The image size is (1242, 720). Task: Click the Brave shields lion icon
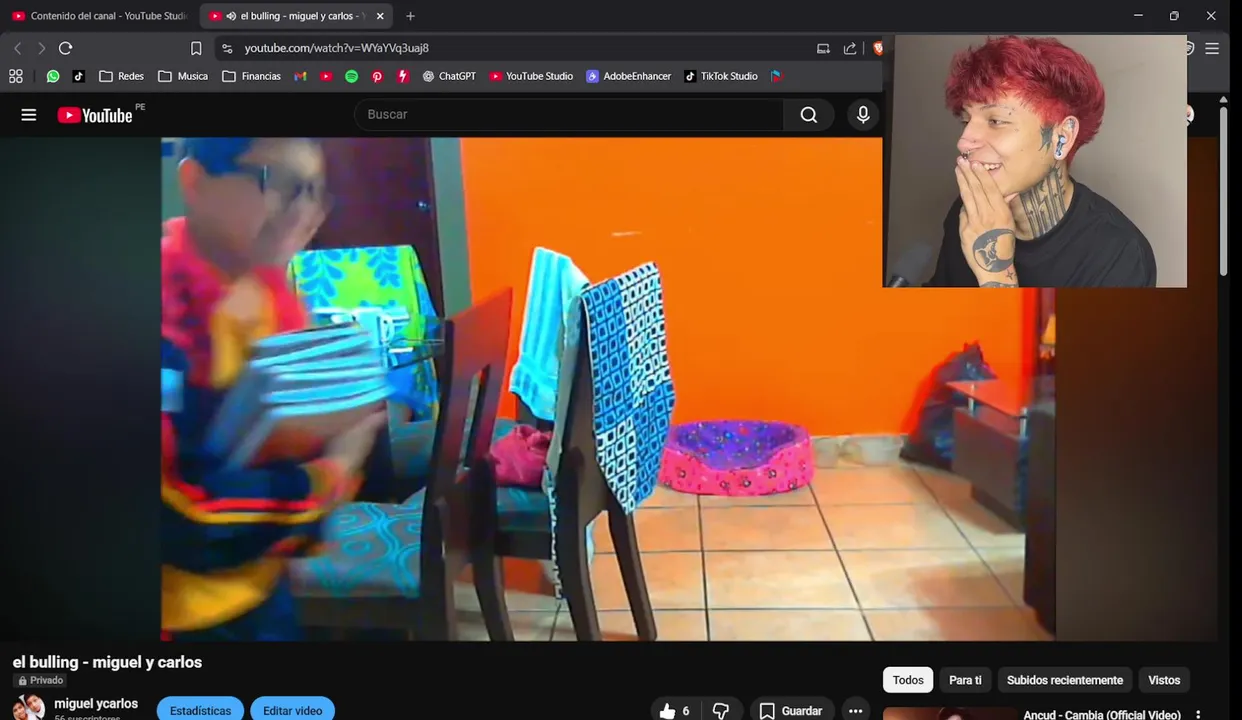pyautogui.click(x=877, y=48)
